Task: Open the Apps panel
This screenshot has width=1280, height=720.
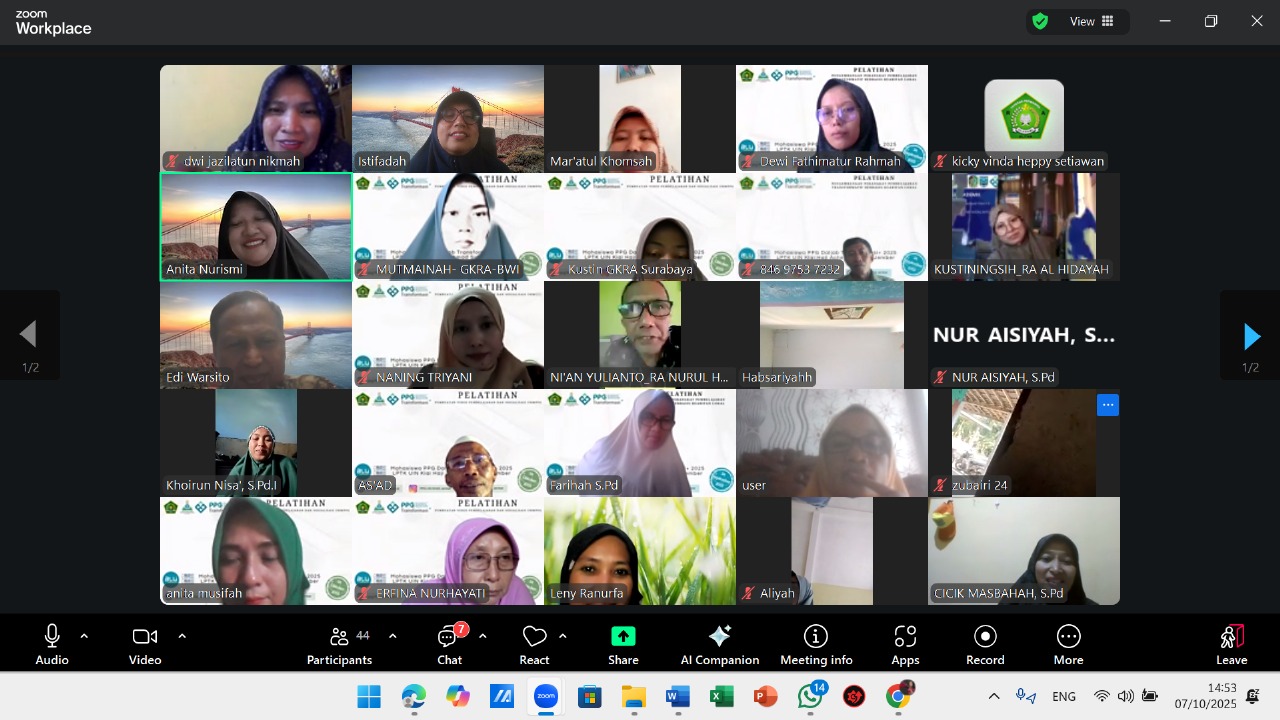Action: point(905,644)
